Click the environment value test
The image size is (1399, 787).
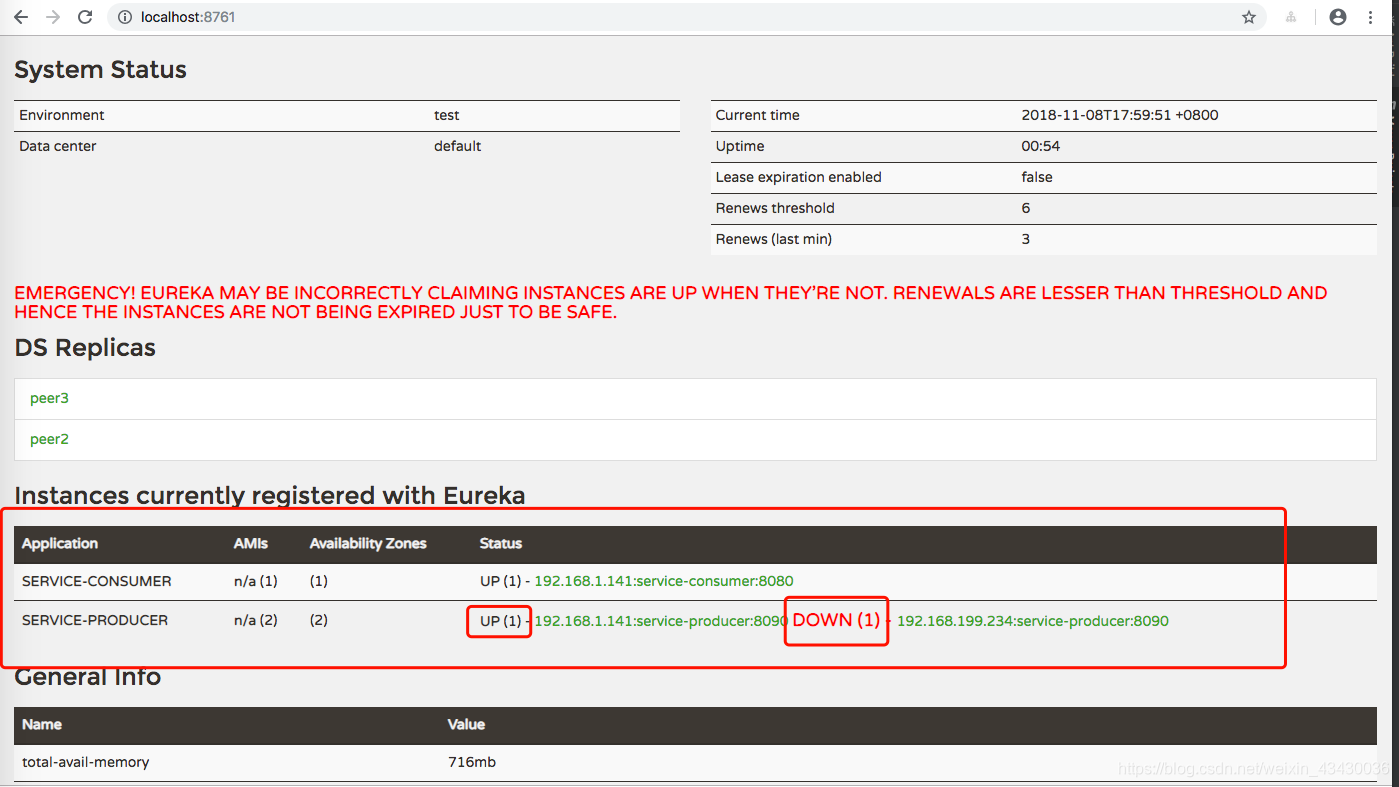pos(447,115)
